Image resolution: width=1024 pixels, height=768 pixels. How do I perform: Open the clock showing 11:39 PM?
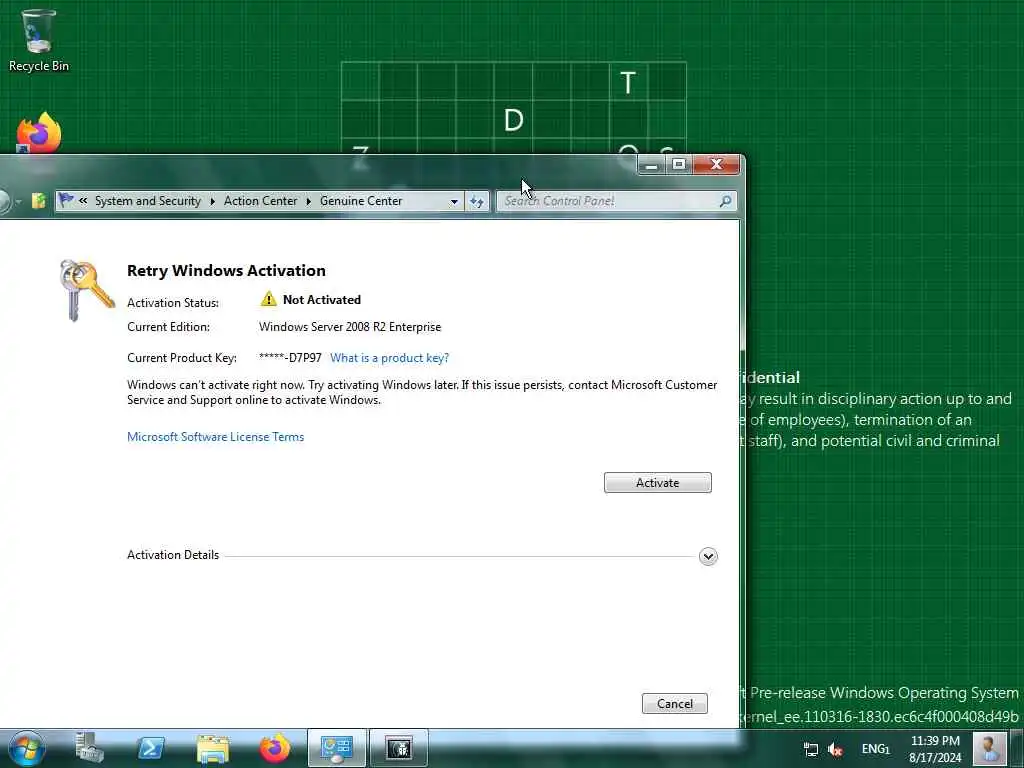point(935,749)
